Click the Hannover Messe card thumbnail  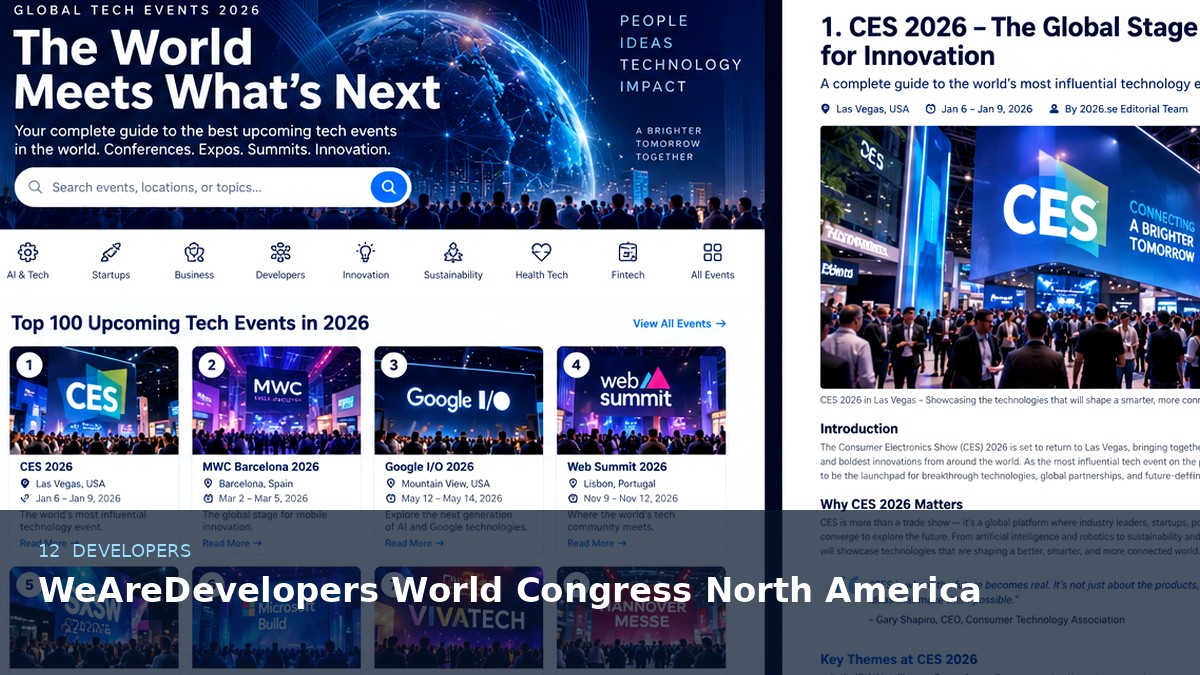(641, 618)
